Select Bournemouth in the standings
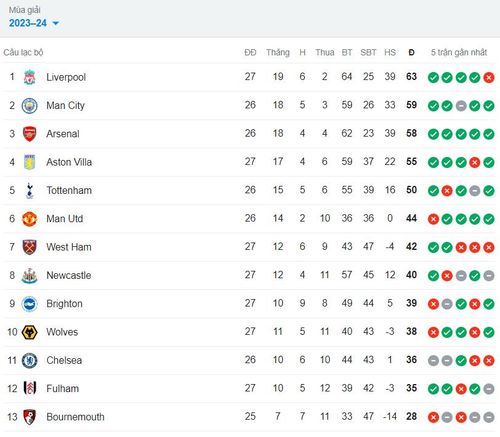 (75, 417)
